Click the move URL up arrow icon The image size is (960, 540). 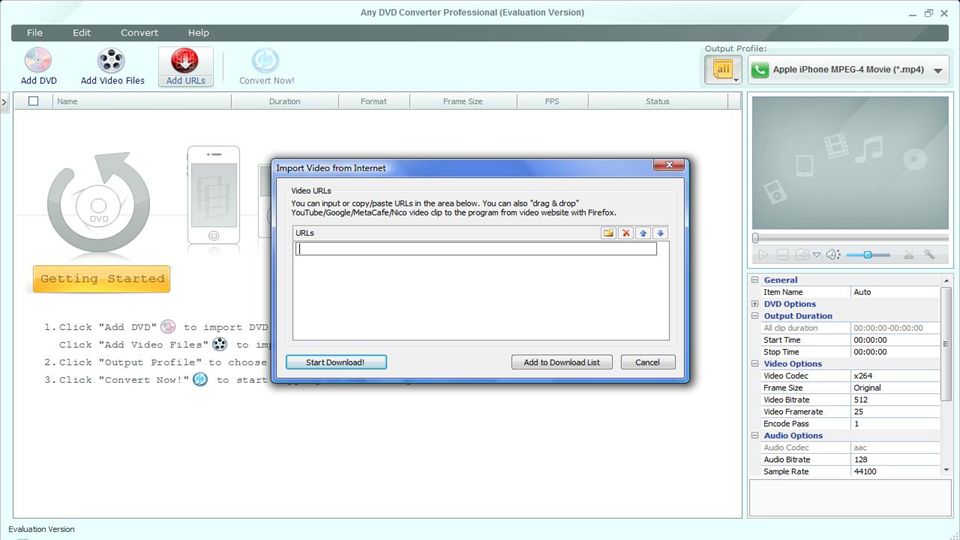point(643,233)
